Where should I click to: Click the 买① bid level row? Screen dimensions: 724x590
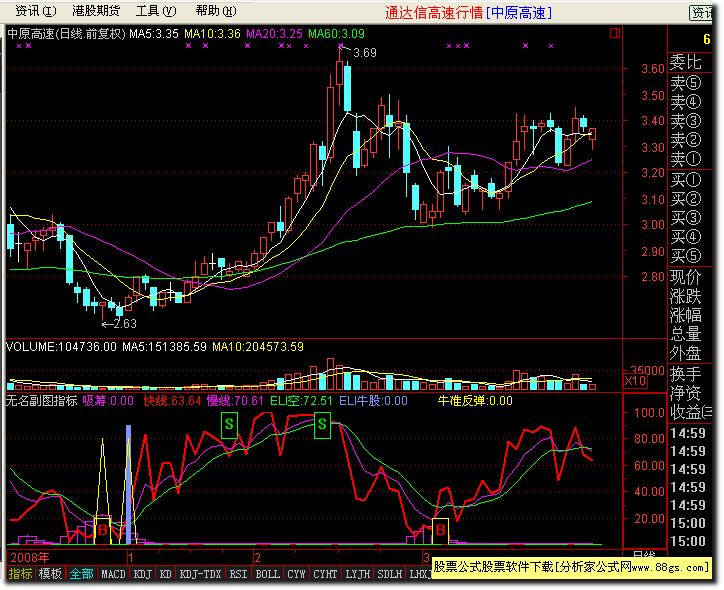686,180
